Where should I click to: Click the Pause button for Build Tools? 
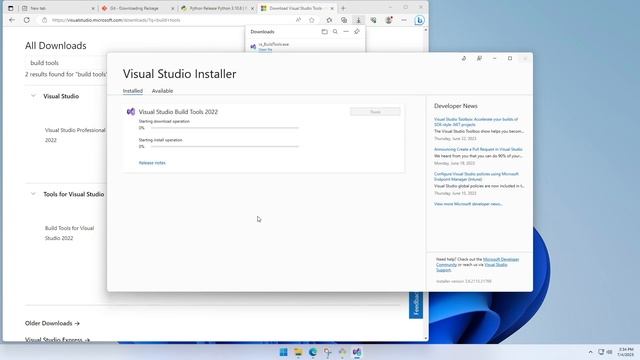coord(375,112)
